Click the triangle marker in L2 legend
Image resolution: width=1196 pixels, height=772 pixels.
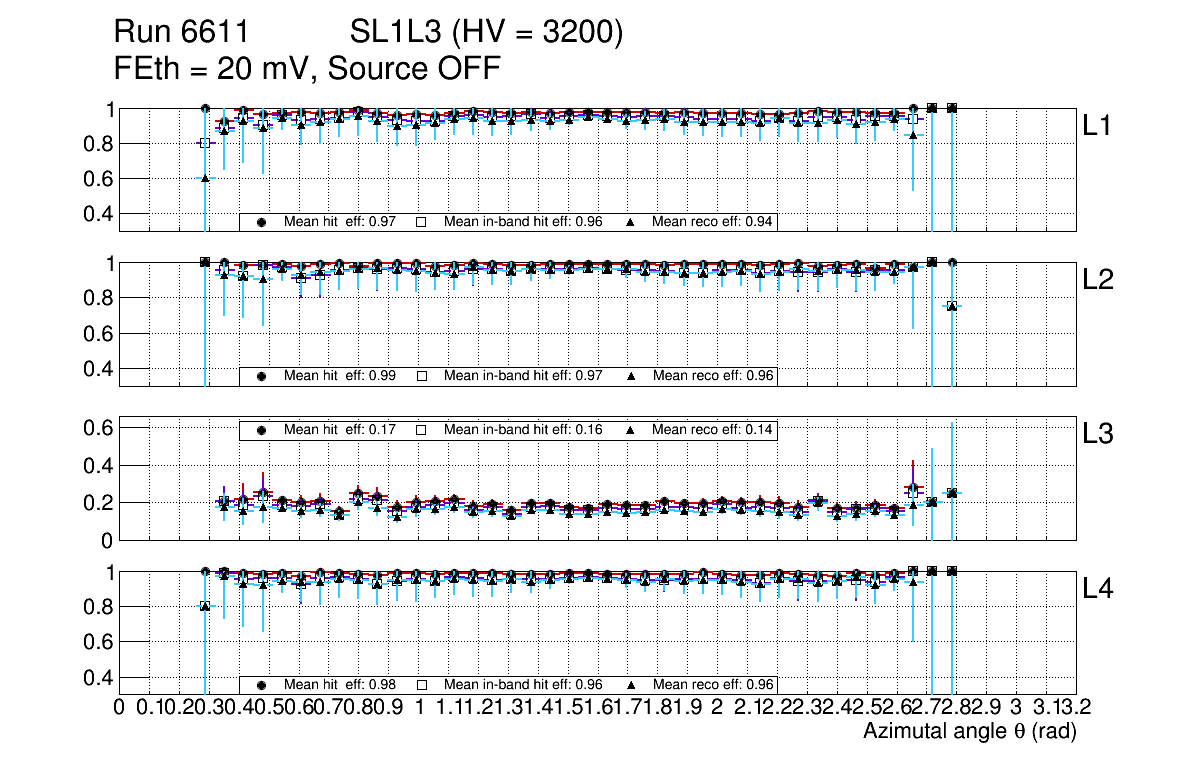(x=630, y=376)
